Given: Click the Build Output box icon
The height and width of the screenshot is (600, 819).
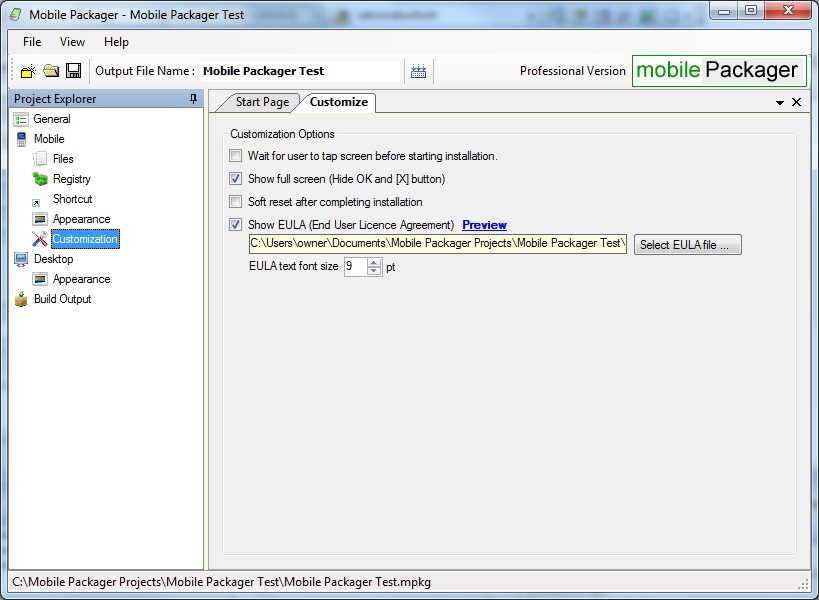Looking at the screenshot, I should (21, 299).
